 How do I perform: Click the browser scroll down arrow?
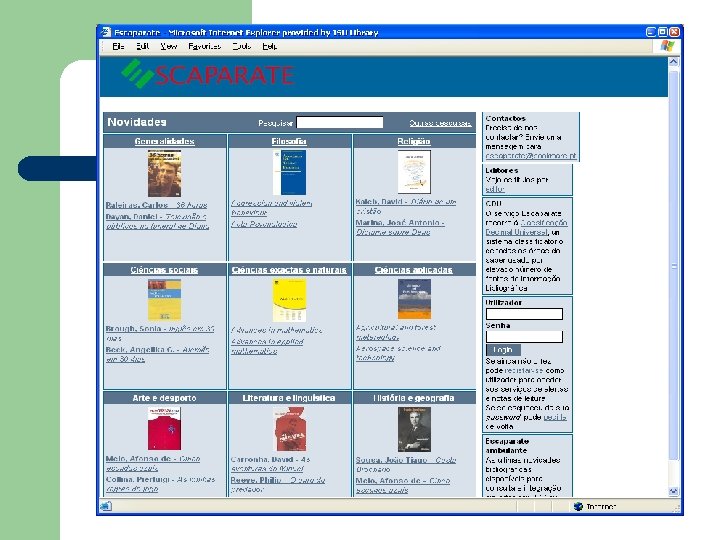pos(674,491)
